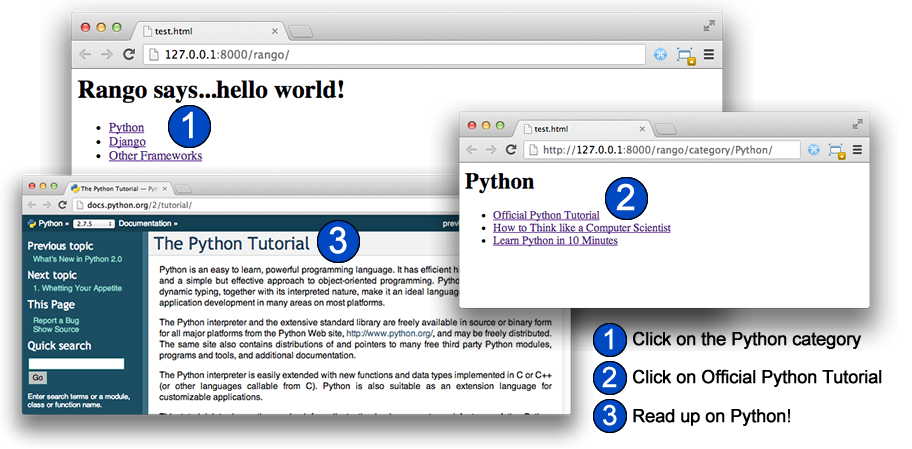Focus the Quick search text field

(76, 364)
